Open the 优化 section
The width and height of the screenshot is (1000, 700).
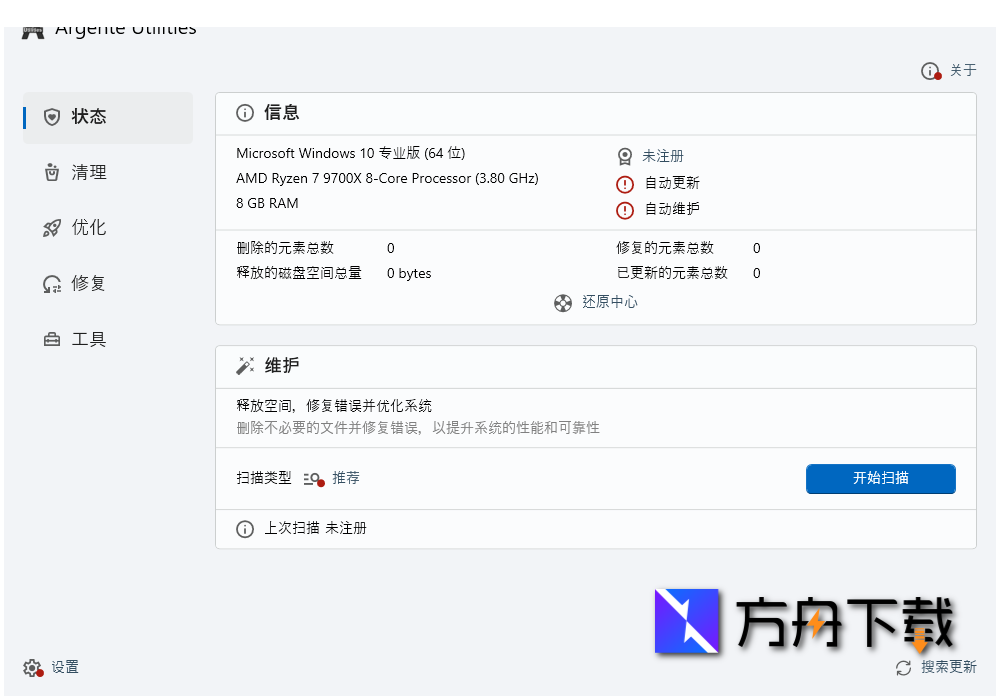tap(89, 228)
